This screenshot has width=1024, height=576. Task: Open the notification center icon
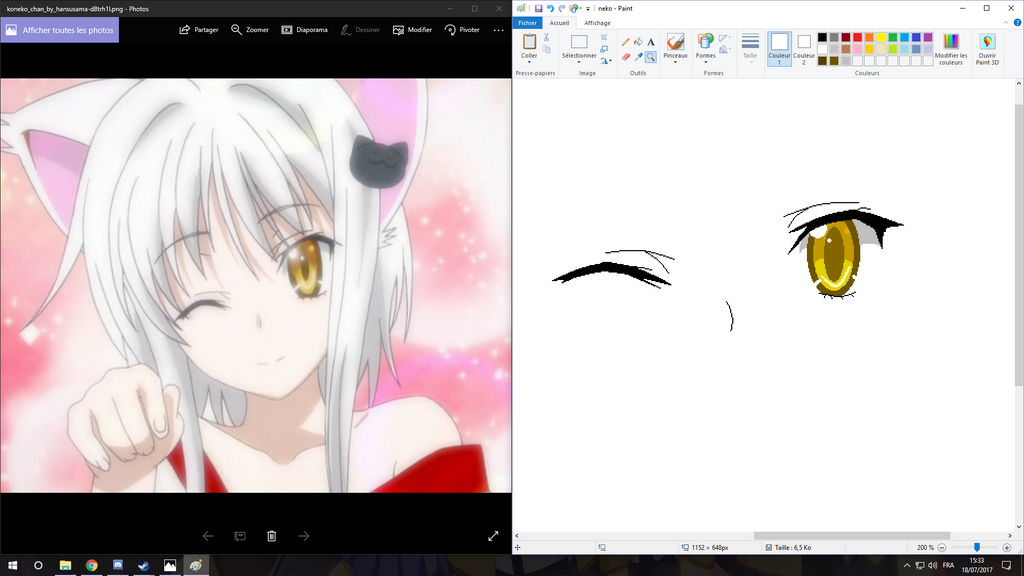[1006, 566]
